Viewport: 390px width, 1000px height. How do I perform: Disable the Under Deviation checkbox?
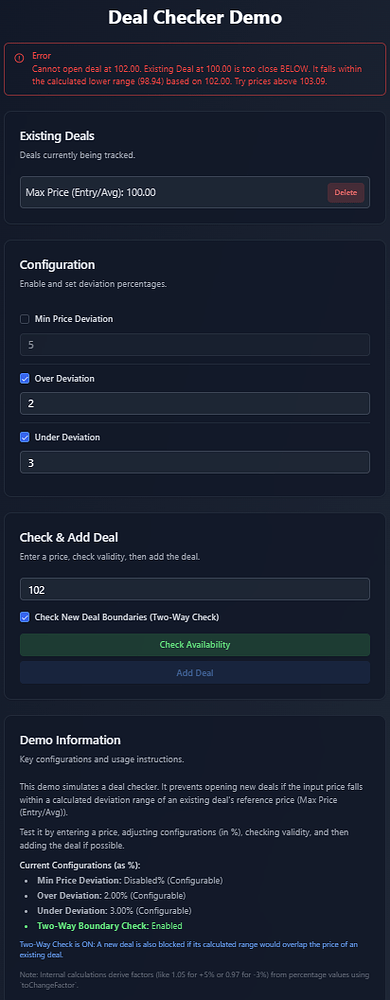[25, 438]
